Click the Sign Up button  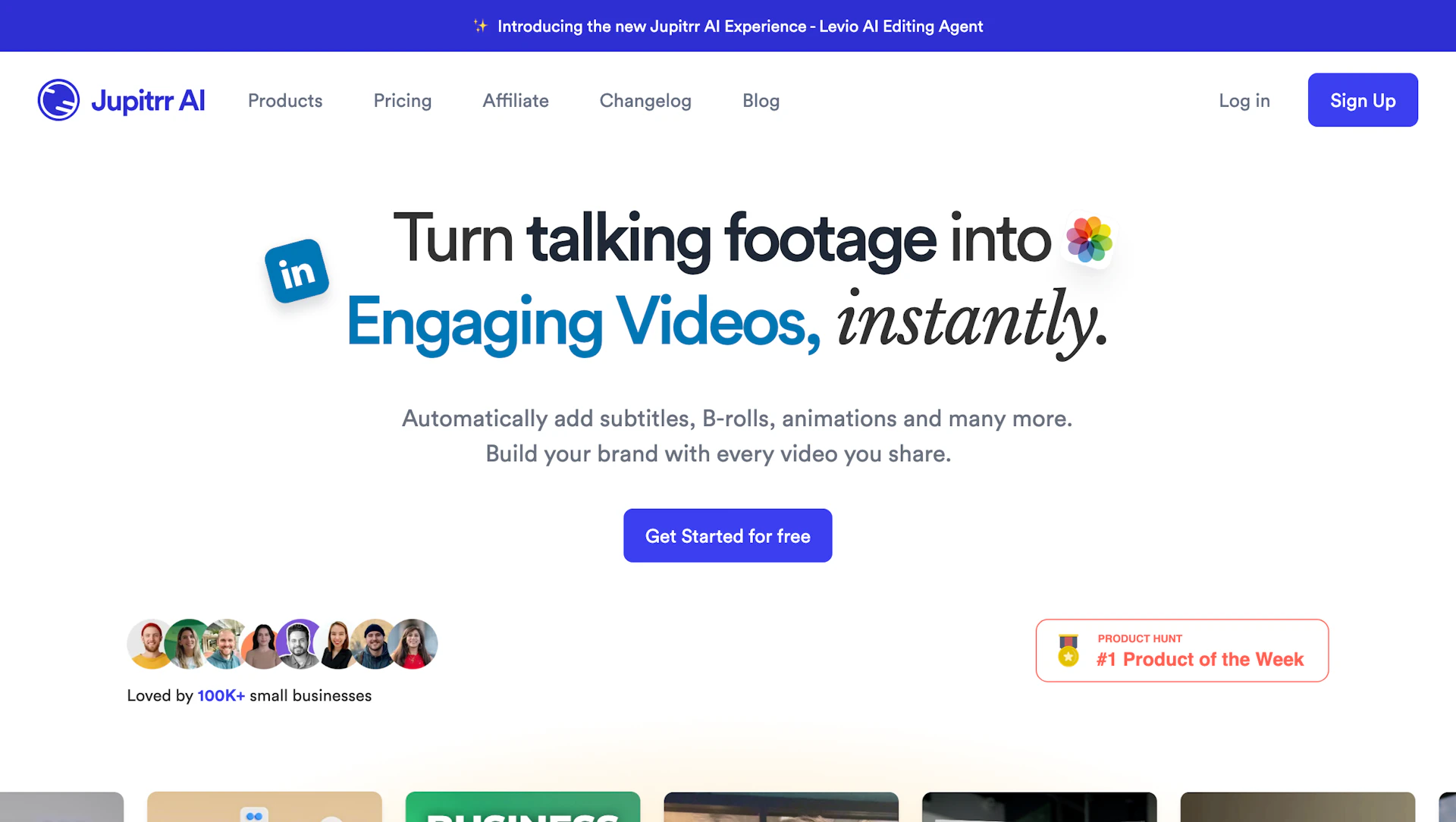(x=1363, y=100)
